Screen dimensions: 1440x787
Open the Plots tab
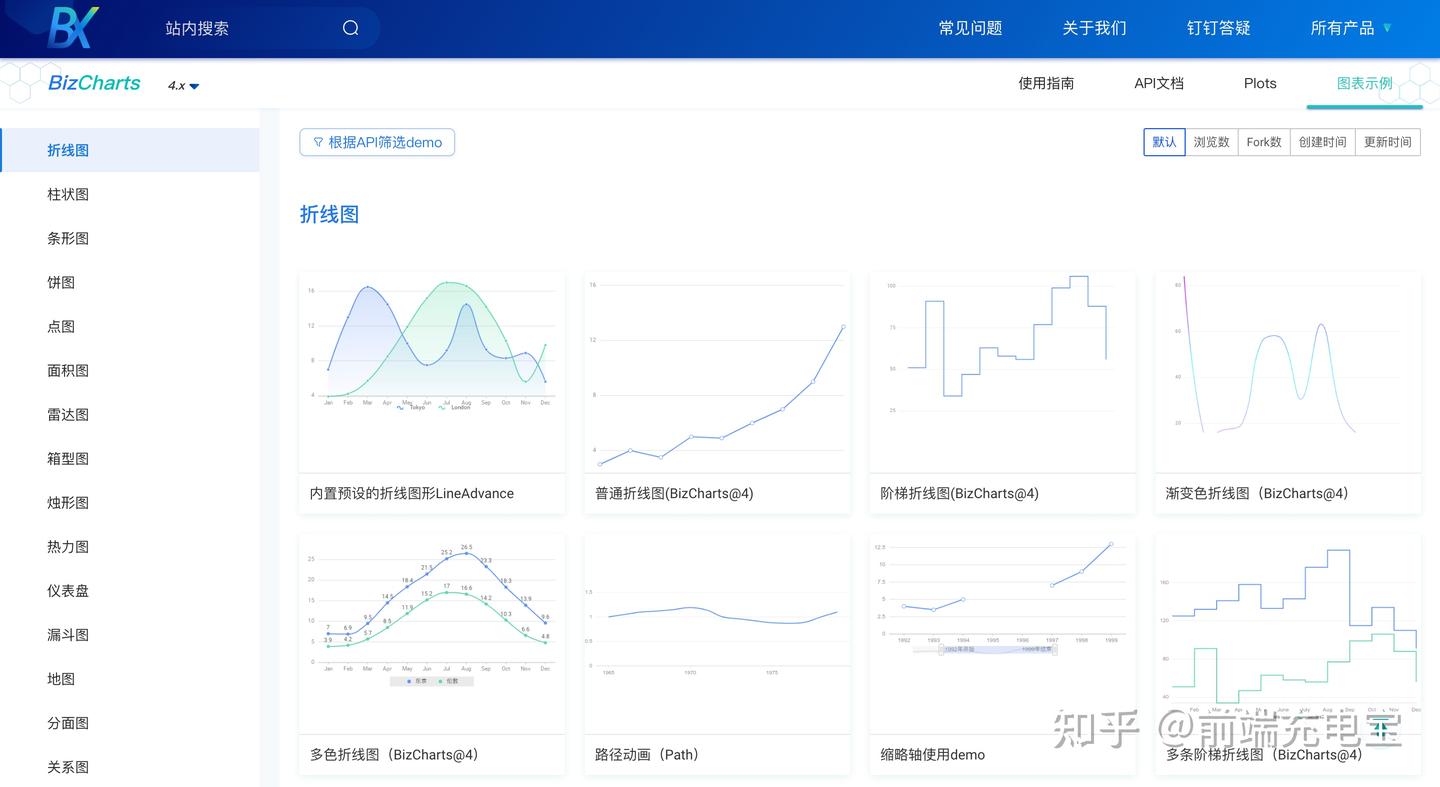pyautogui.click(x=1259, y=83)
